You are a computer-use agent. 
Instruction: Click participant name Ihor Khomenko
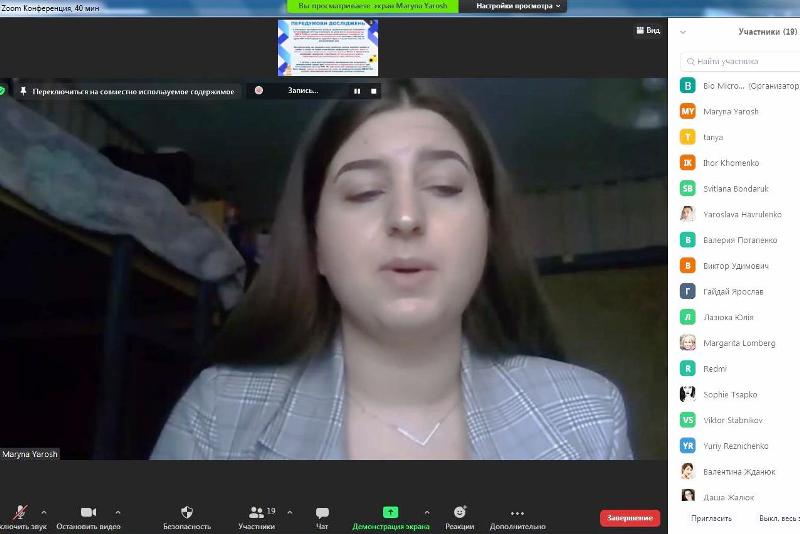pyautogui.click(x=731, y=163)
